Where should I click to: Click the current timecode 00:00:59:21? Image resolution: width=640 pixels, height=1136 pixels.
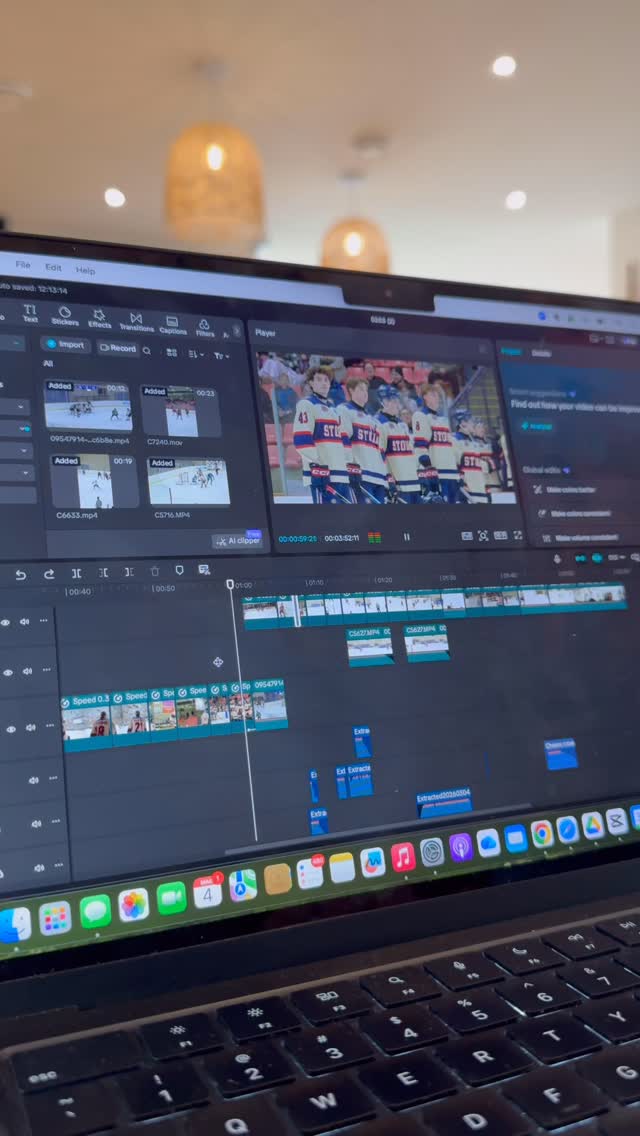[297, 538]
